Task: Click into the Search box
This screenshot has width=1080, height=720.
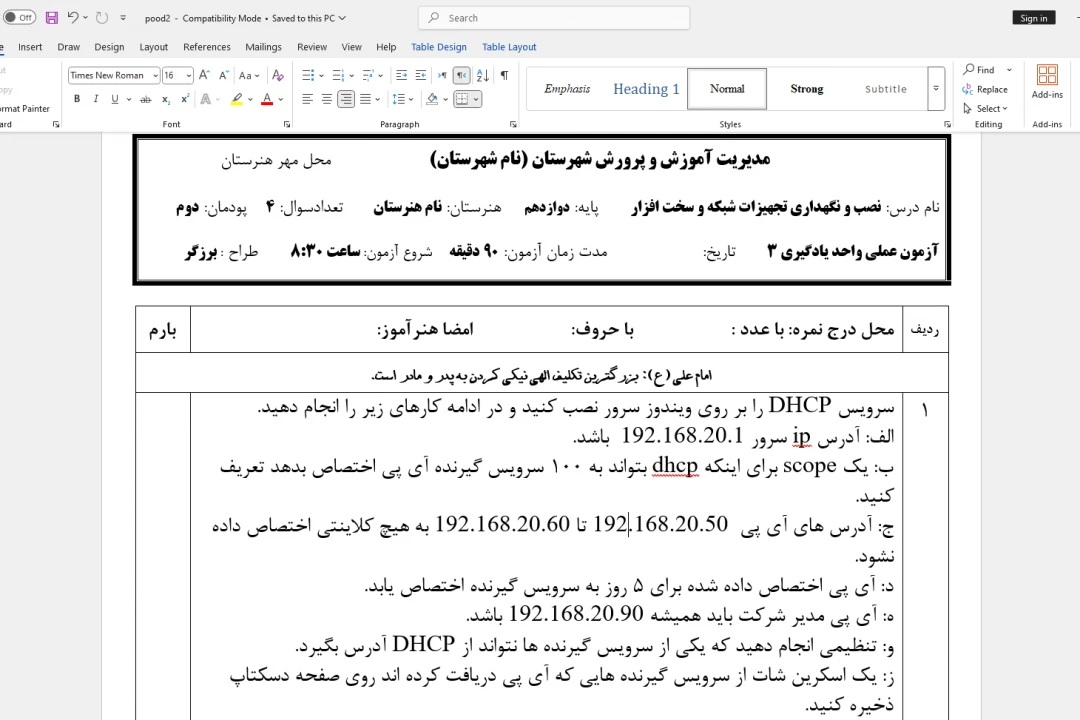Action: click(x=554, y=18)
